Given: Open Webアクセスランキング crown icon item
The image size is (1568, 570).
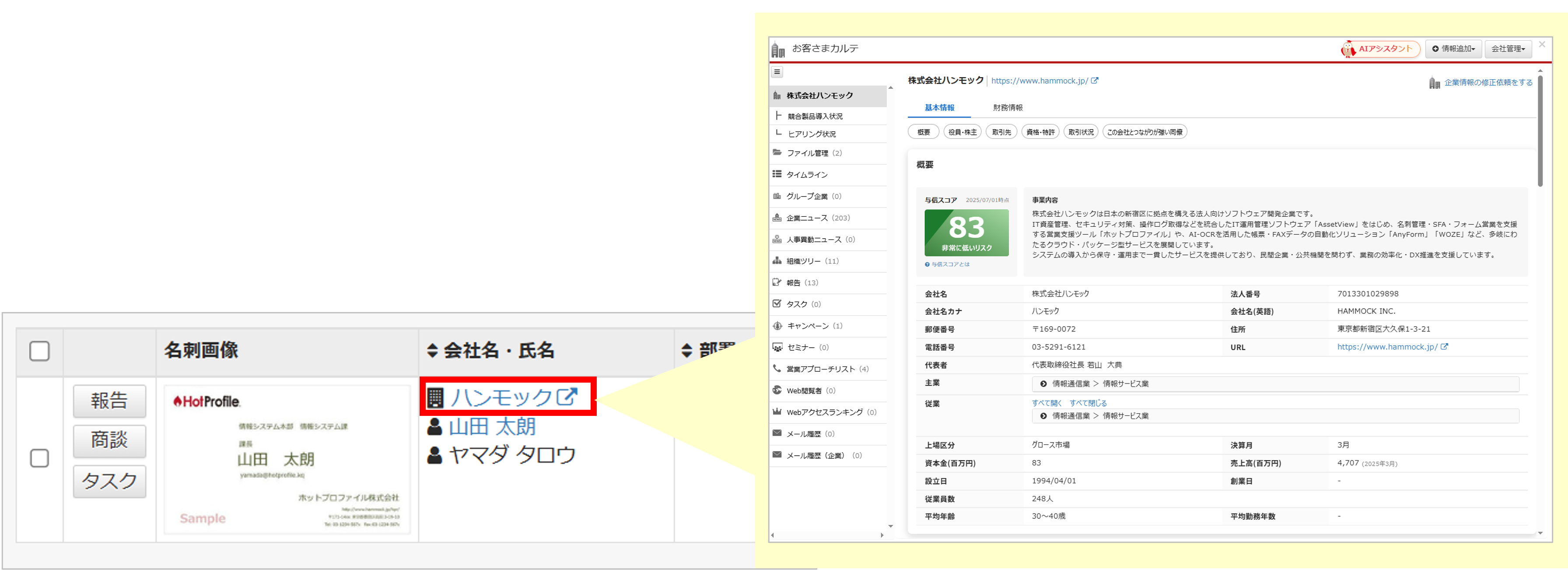Looking at the screenshot, I should (x=777, y=412).
